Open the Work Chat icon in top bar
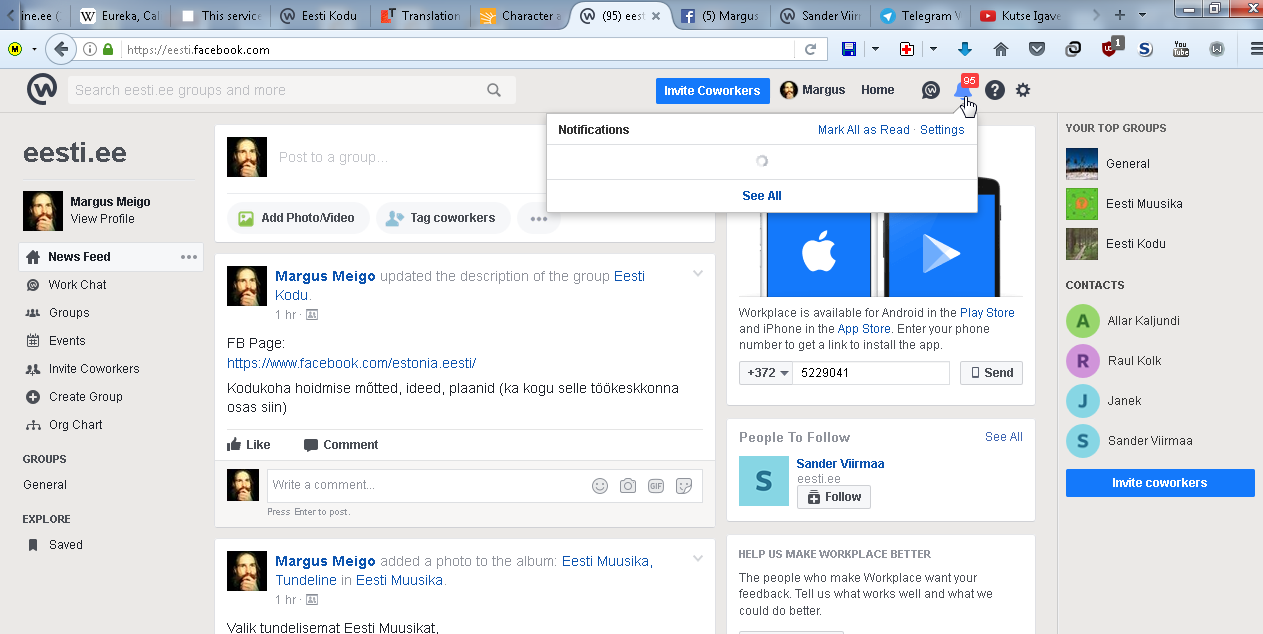The width and height of the screenshot is (1263, 634). tap(930, 90)
